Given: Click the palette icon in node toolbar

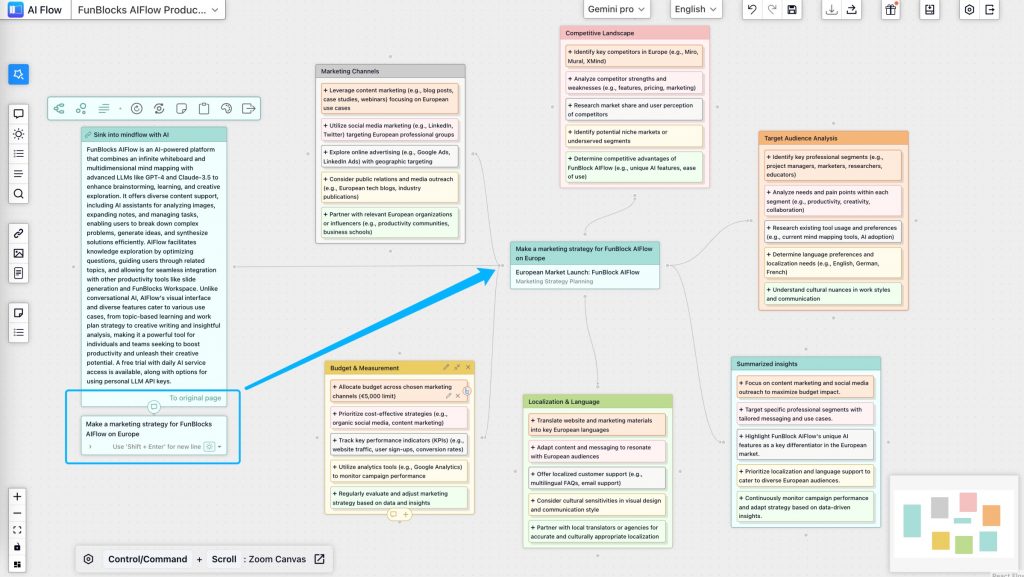Looking at the screenshot, I should [x=226, y=108].
